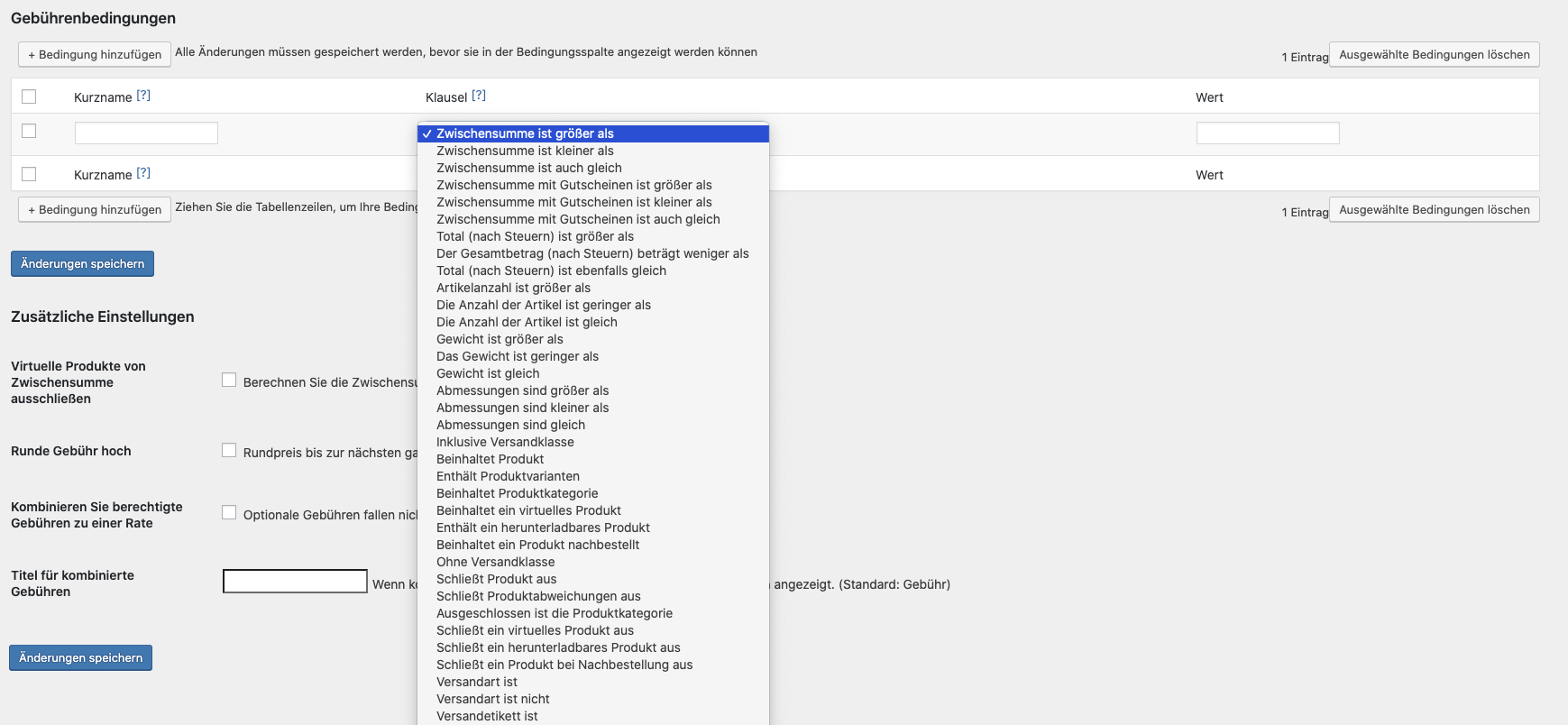This screenshot has height=725, width=1568.
Task: Pick 'Versandart ist' option
Action: tap(593, 682)
